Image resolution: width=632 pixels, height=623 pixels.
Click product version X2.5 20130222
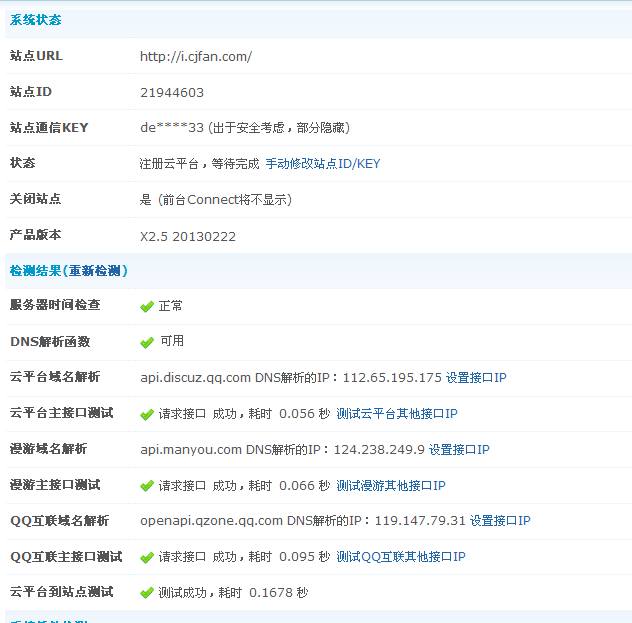click(188, 237)
